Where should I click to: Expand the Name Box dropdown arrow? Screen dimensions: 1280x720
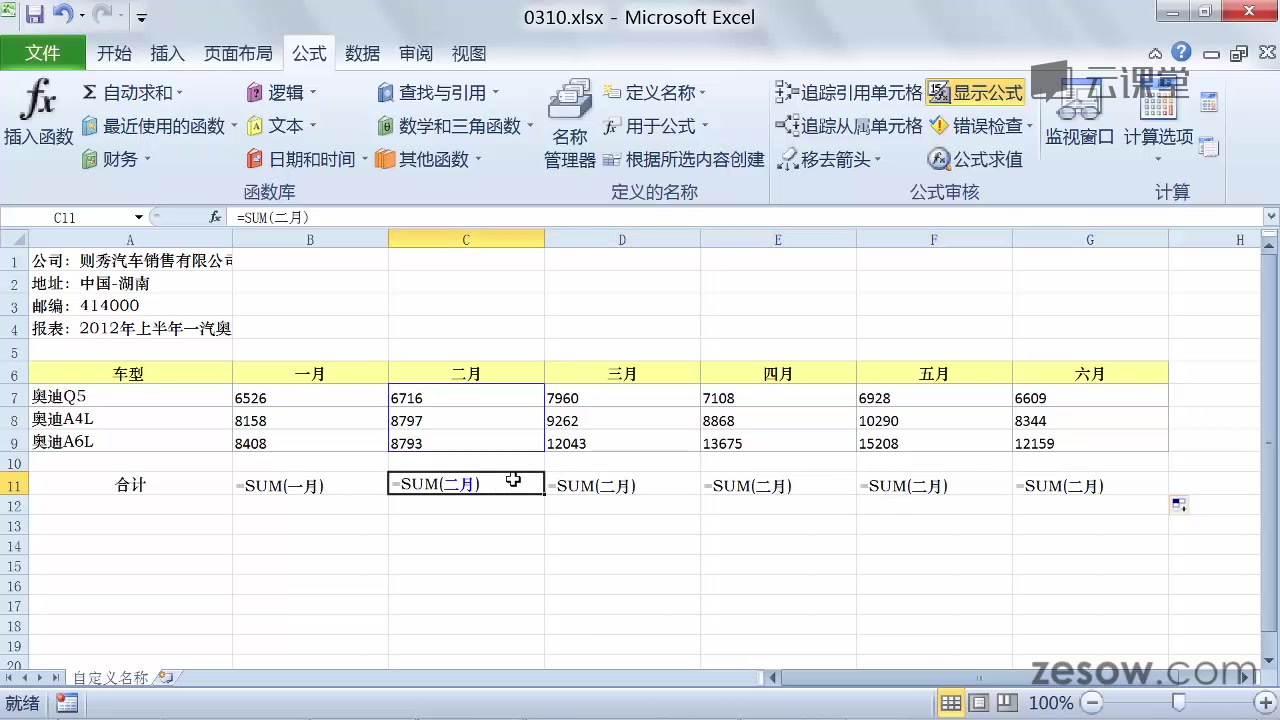point(138,217)
